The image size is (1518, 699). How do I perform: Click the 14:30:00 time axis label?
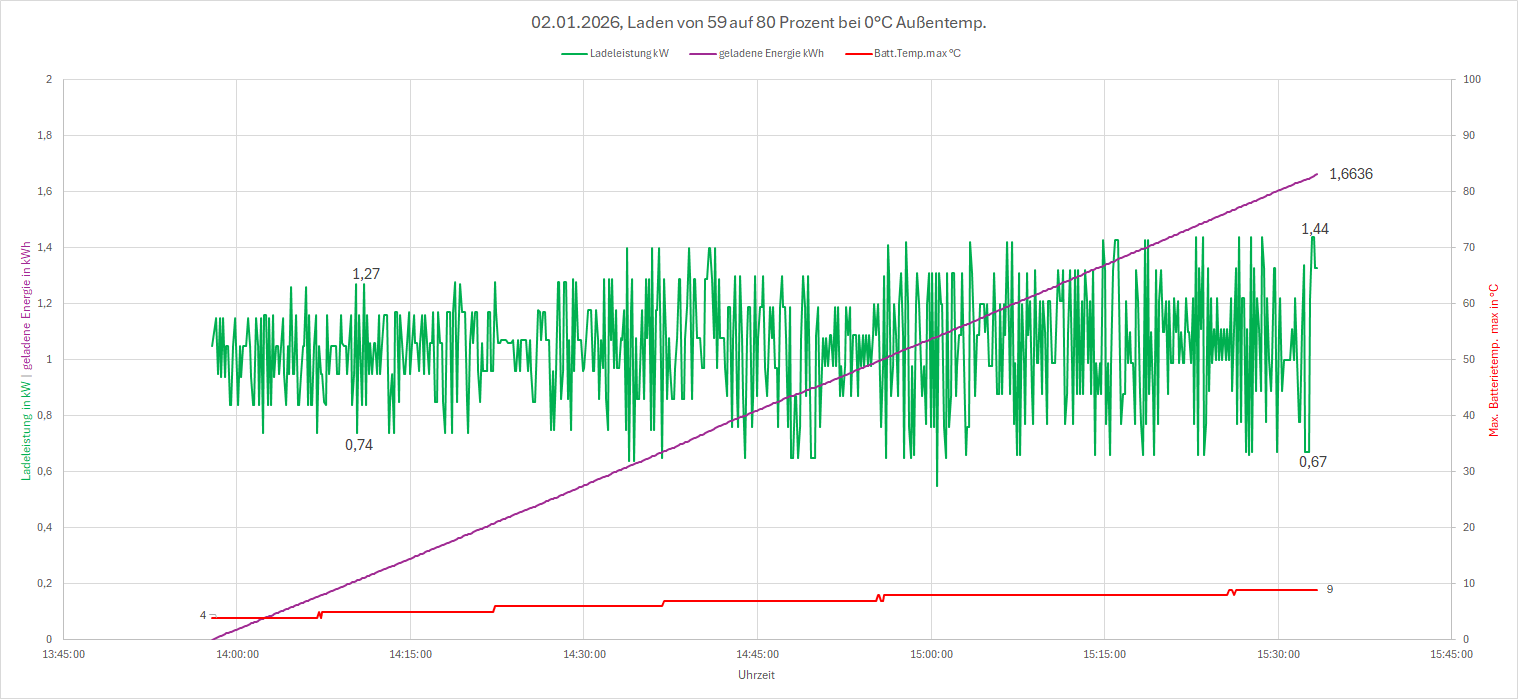coord(583,655)
